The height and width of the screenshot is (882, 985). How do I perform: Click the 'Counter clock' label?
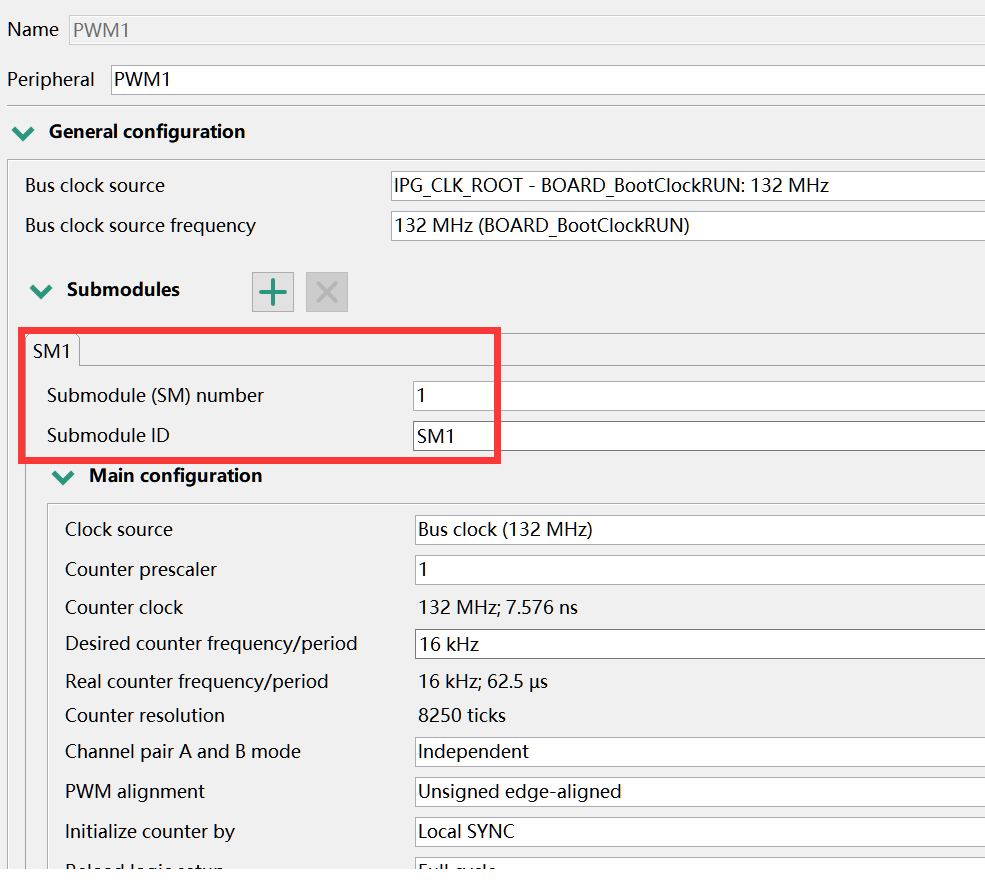coord(124,607)
